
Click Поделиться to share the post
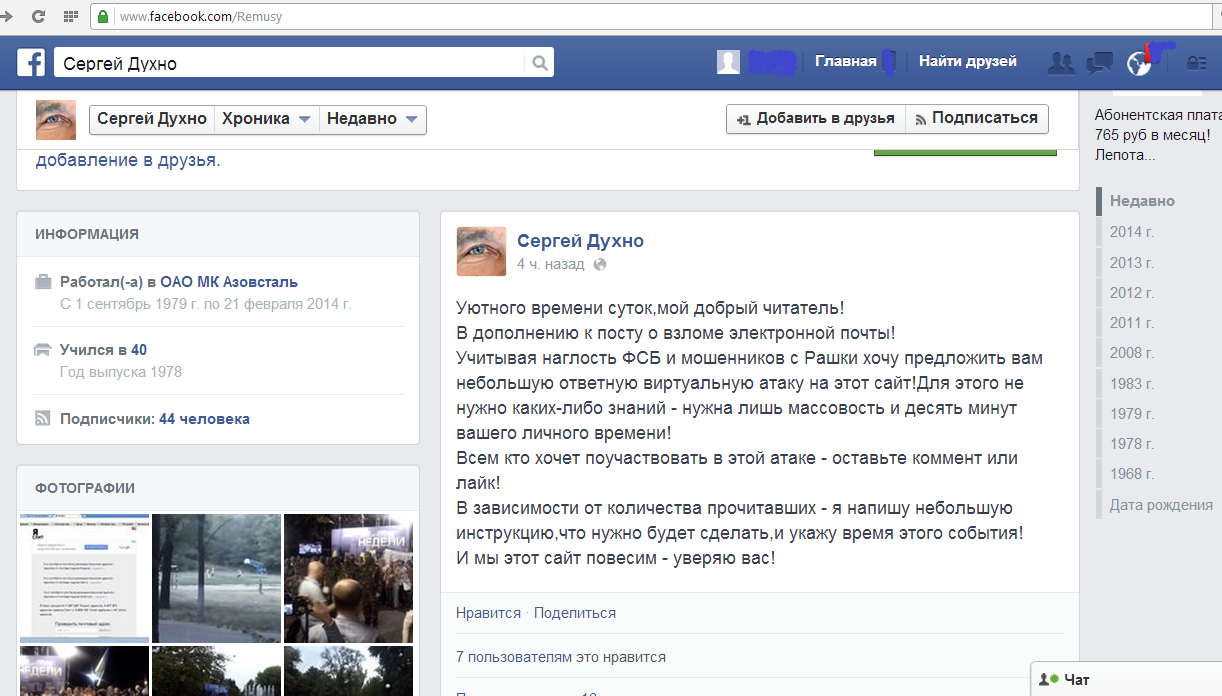click(575, 613)
